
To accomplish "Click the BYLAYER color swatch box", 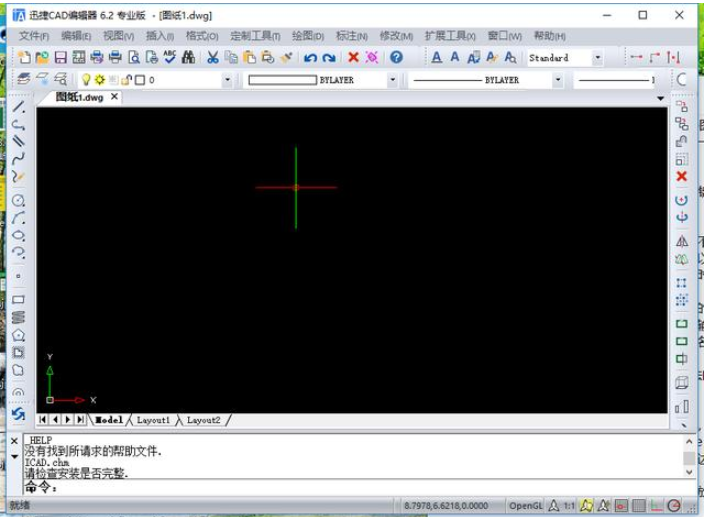I will click(282, 80).
